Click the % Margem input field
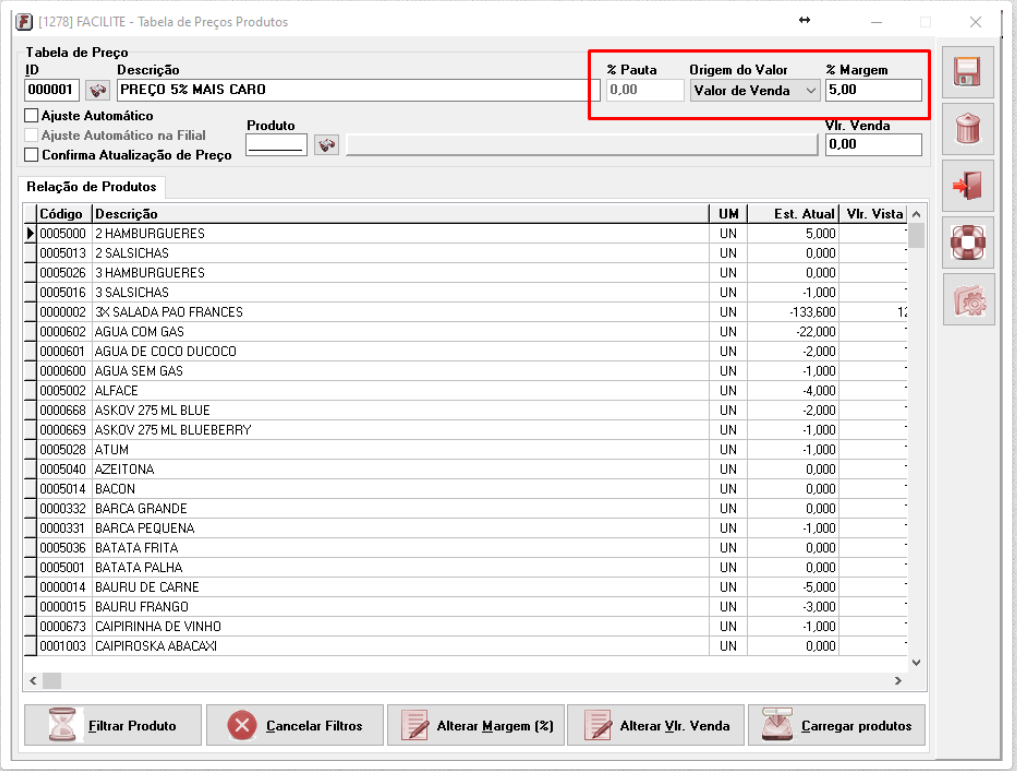This screenshot has height=771, width=1017. 874,90
